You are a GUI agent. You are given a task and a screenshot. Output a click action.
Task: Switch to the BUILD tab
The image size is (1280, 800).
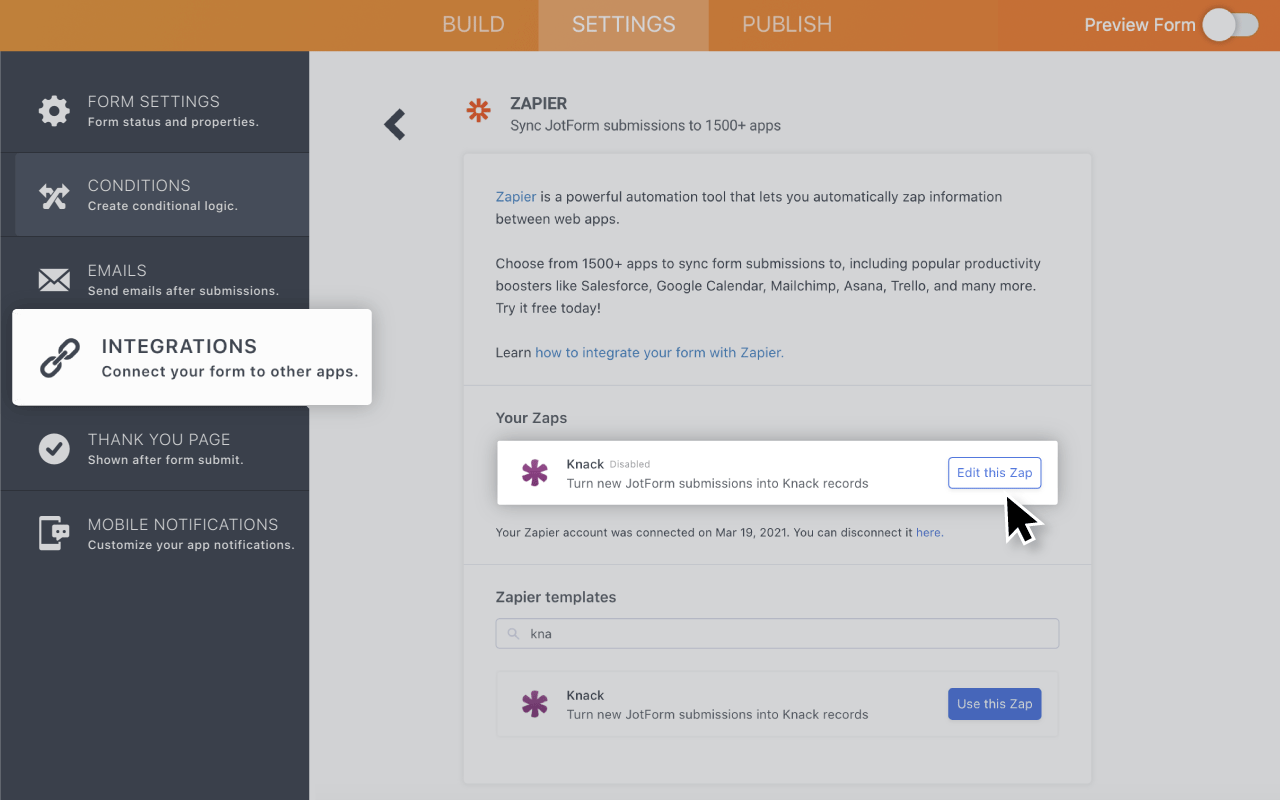tap(473, 24)
